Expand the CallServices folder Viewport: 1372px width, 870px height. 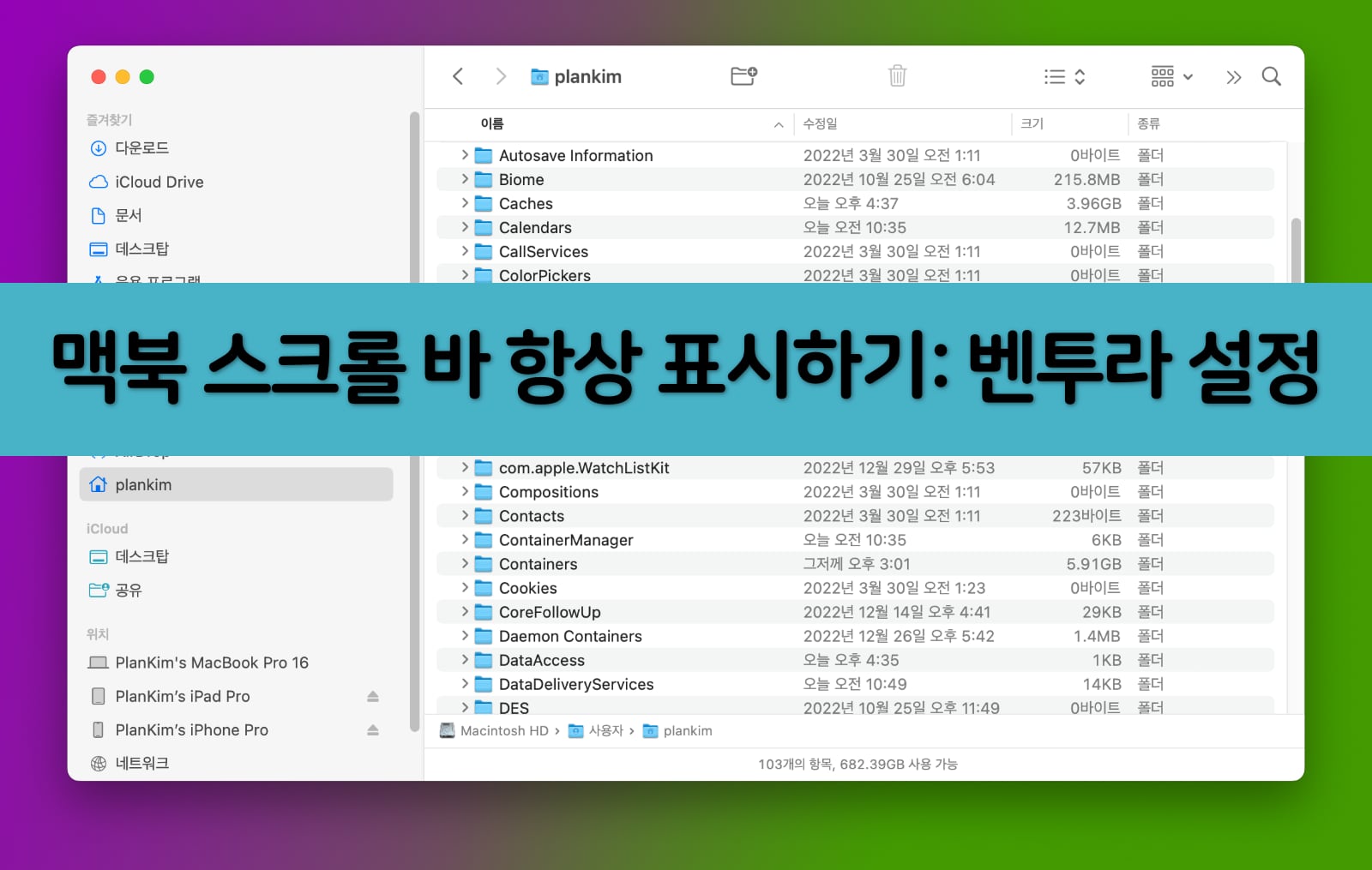tap(465, 251)
